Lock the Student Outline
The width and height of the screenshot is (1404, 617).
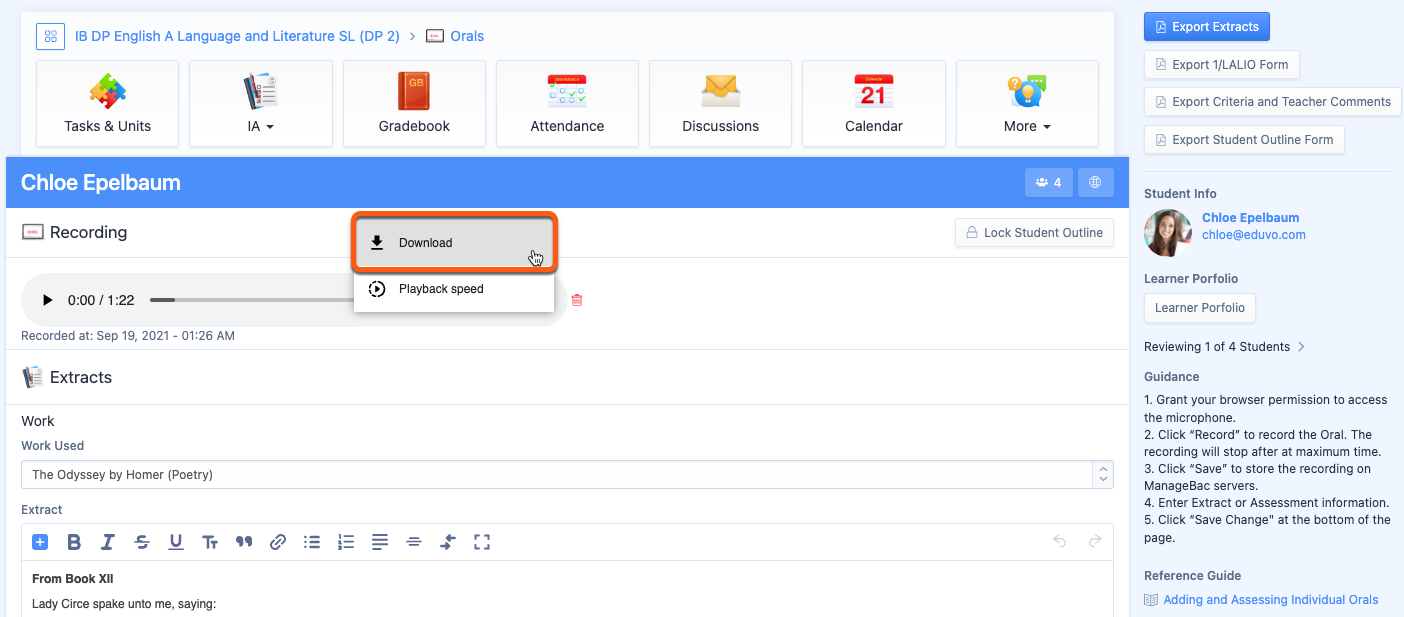pyautogui.click(x=1034, y=232)
